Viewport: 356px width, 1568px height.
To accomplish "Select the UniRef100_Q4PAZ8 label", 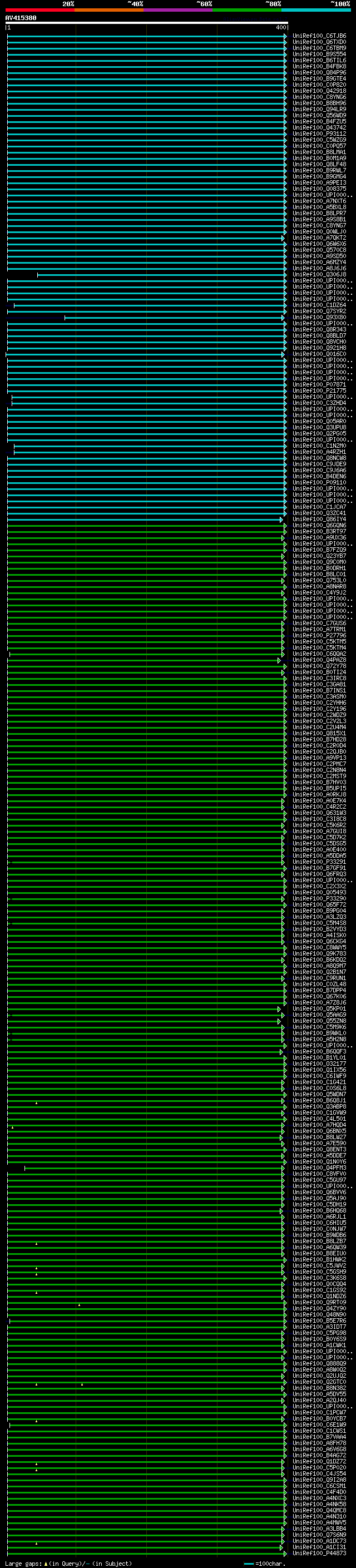I will [x=319, y=660].
